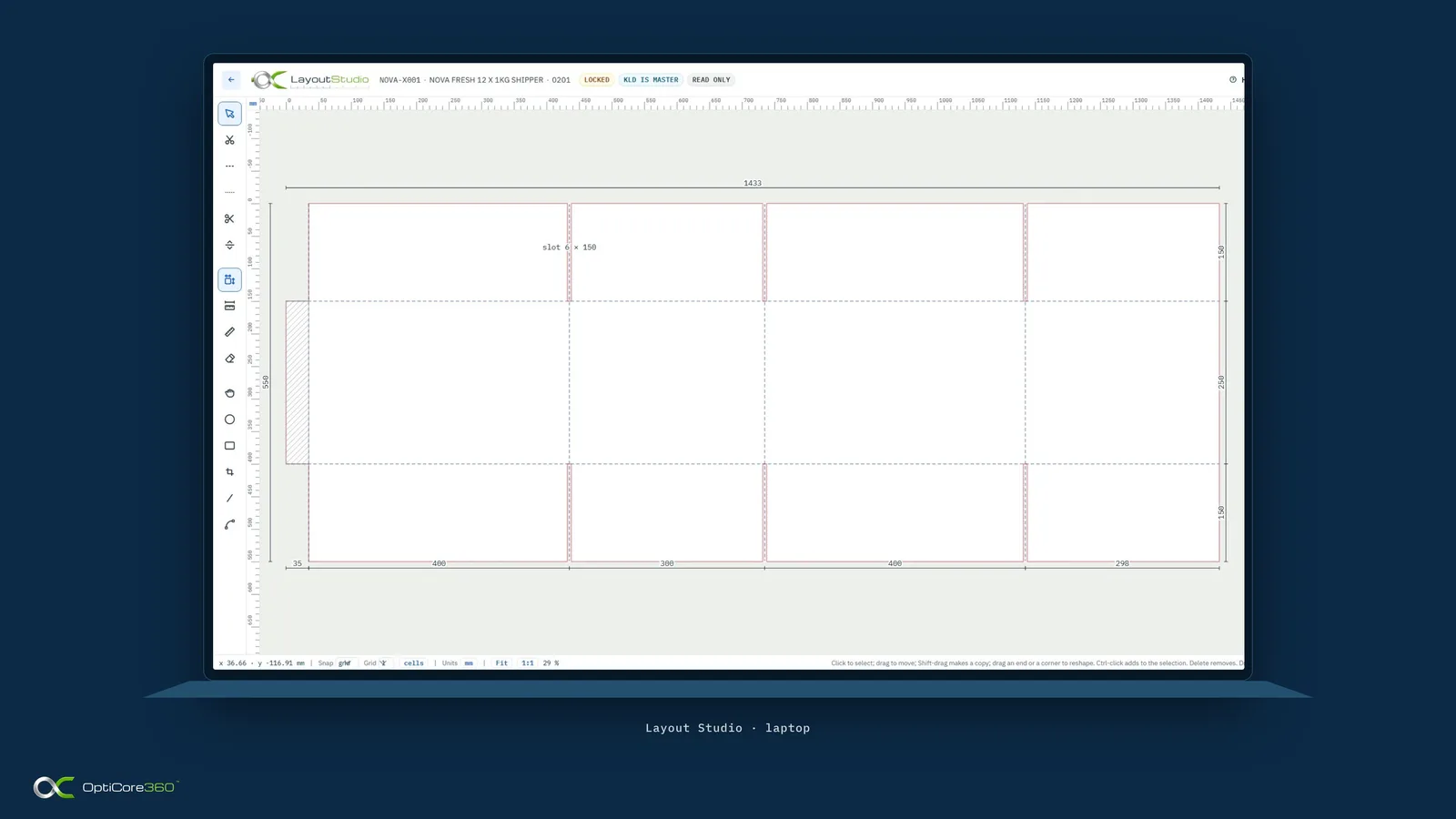Select the upper scissors cut tool
This screenshot has width=1456, height=819.
(x=229, y=140)
